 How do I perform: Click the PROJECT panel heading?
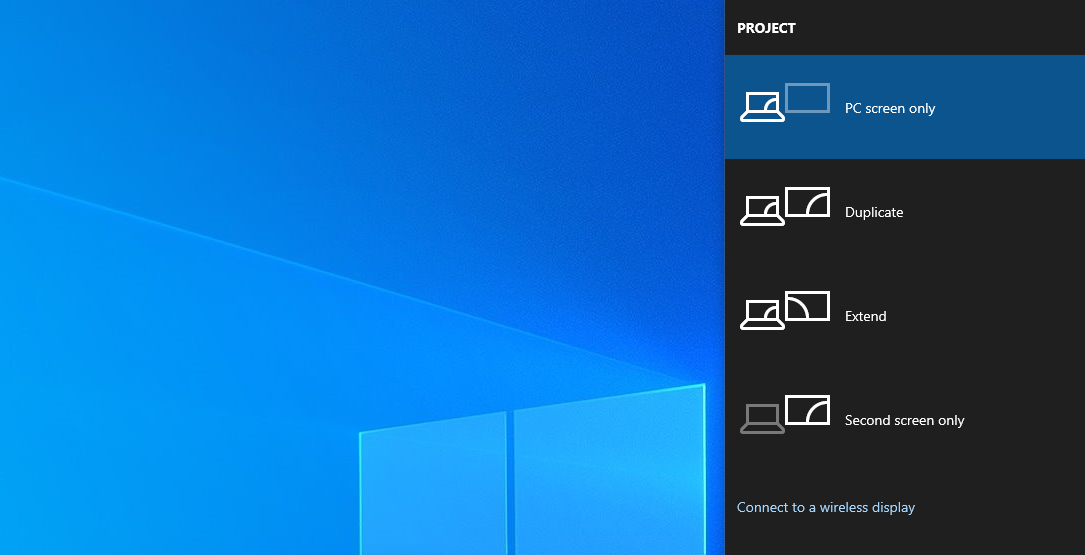(x=766, y=28)
